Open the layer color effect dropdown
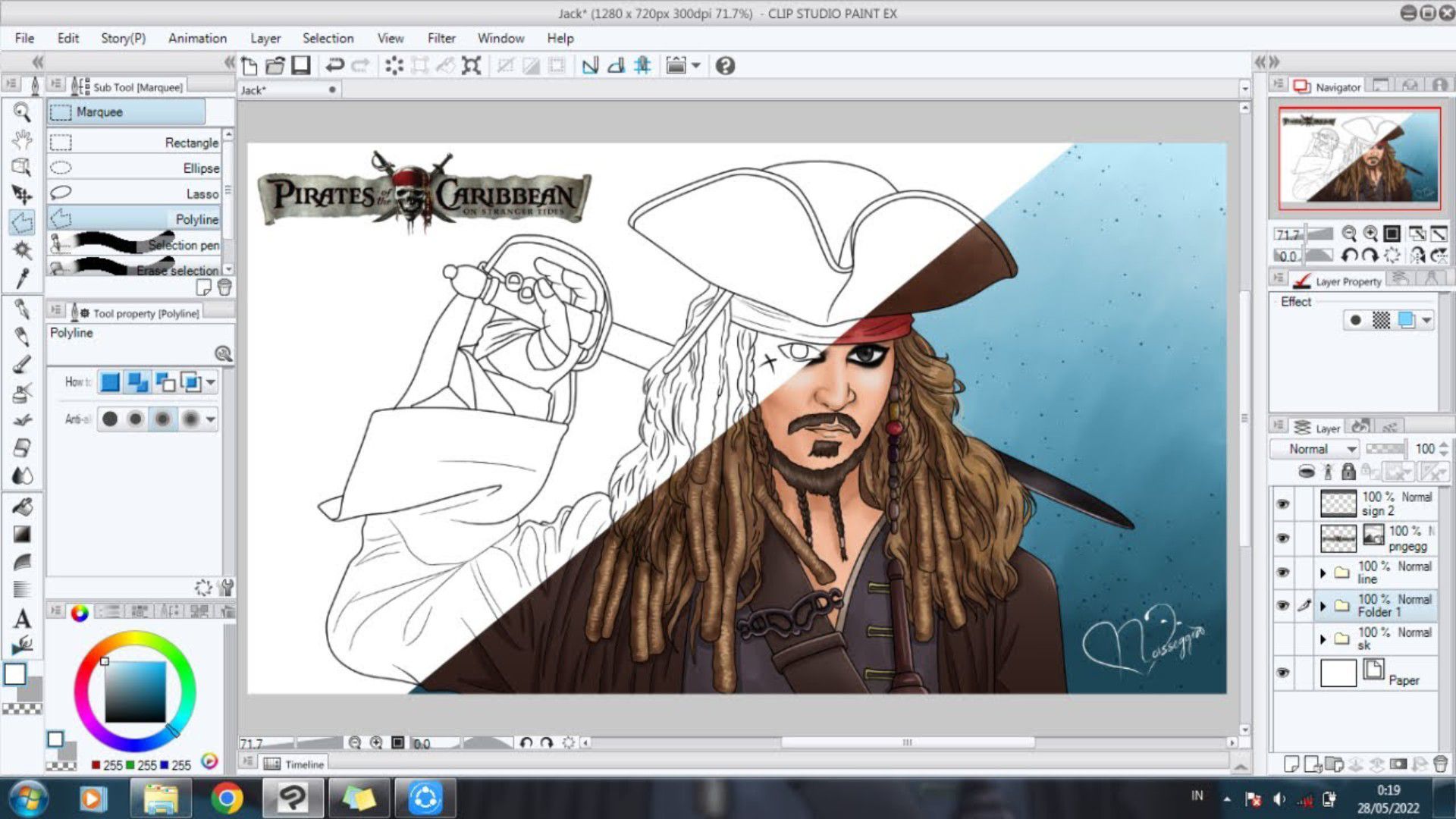This screenshot has width=1456, height=819. click(x=1427, y=320)
